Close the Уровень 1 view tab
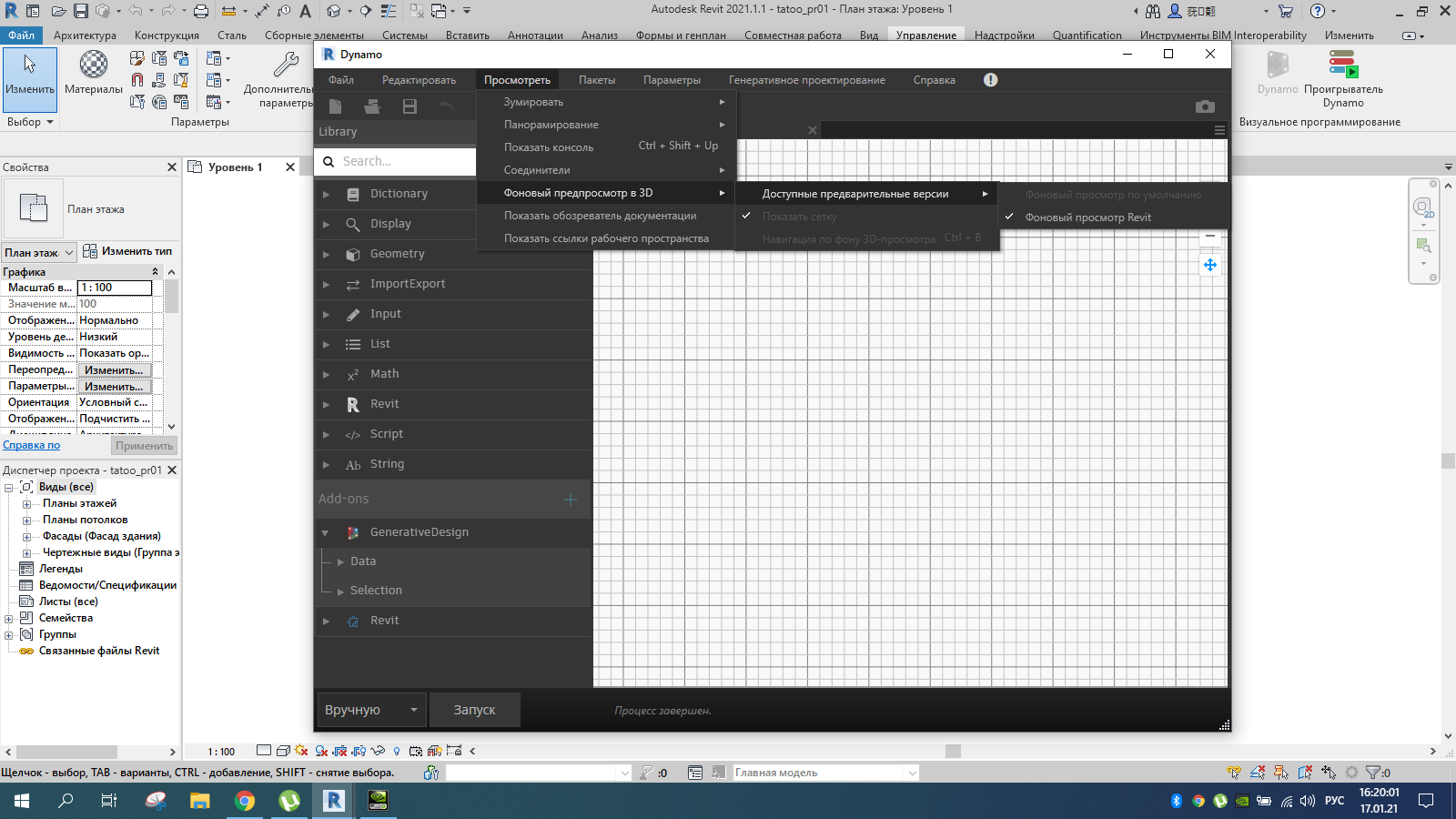The width and height of the screenshot is (1456, 819). pos(290,167)
